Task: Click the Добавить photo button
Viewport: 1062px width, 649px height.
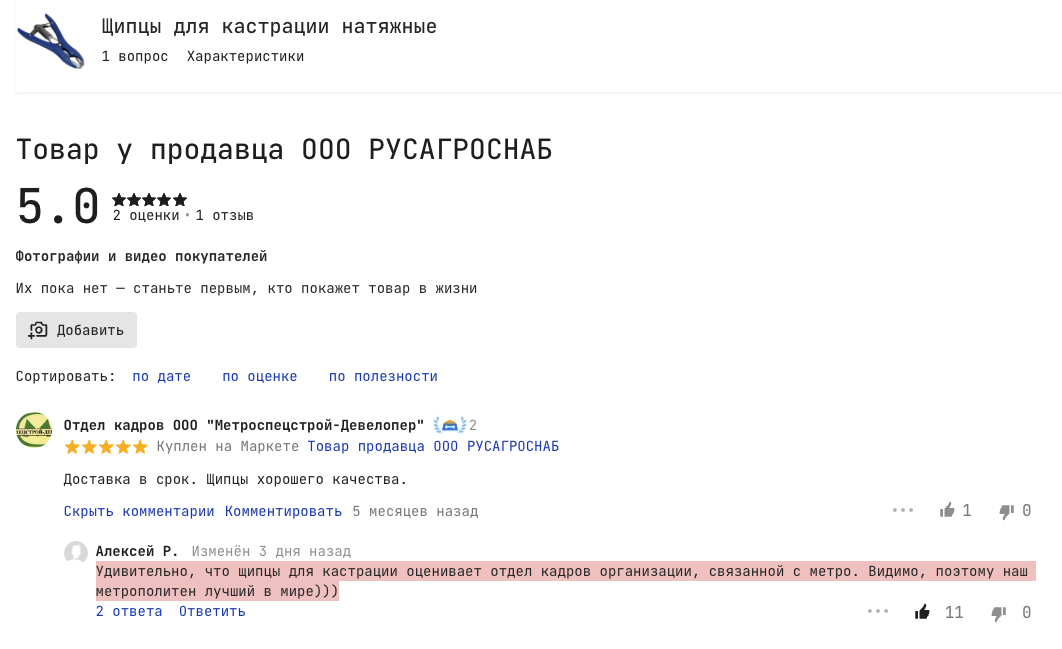Action: coord(77,330)
